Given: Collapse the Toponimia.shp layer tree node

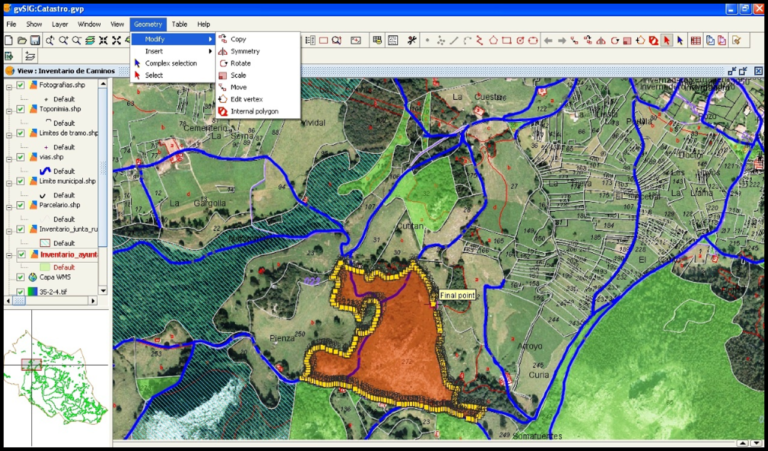Looking at the screenshot, I should pyautogui.click(x=9, y=109).
